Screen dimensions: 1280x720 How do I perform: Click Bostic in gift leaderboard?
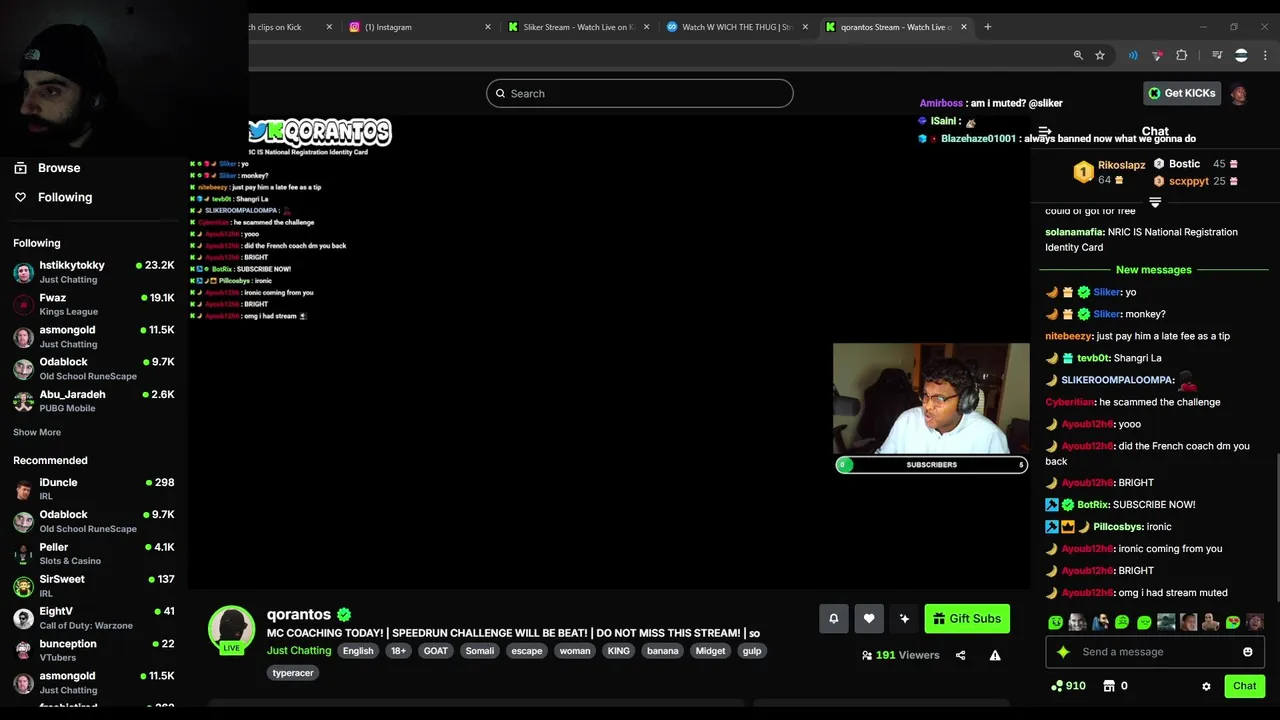click(x=1184, y=164)
